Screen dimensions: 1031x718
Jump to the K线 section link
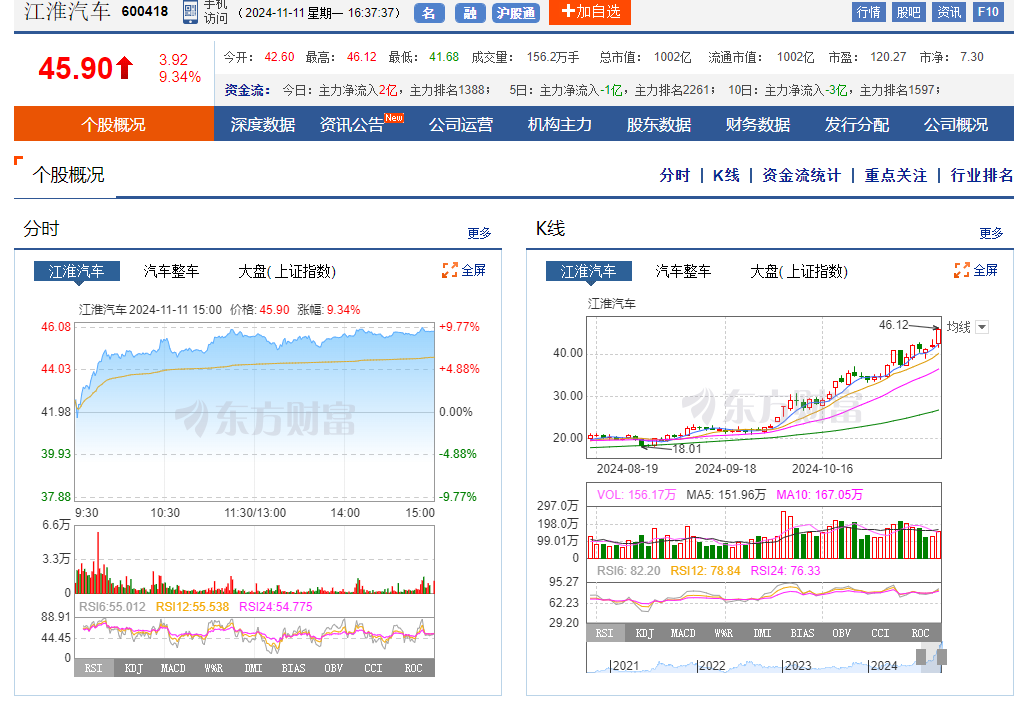pyautogui.click(x=726, y=175)
